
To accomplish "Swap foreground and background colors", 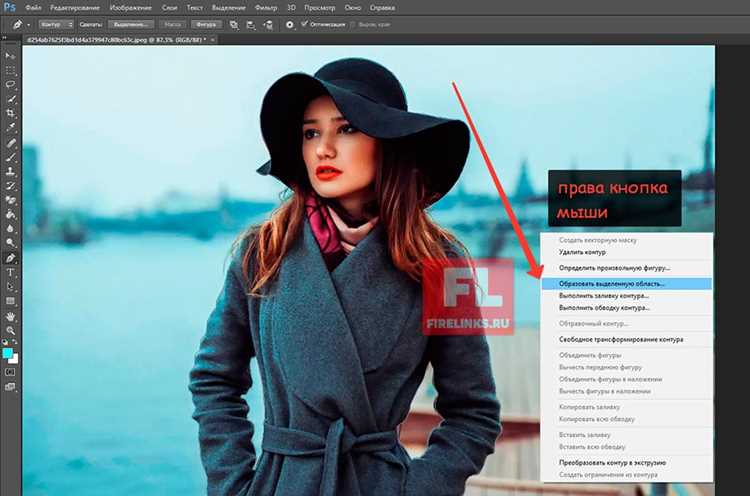I will pyautogui.click(x=15, y=342).
